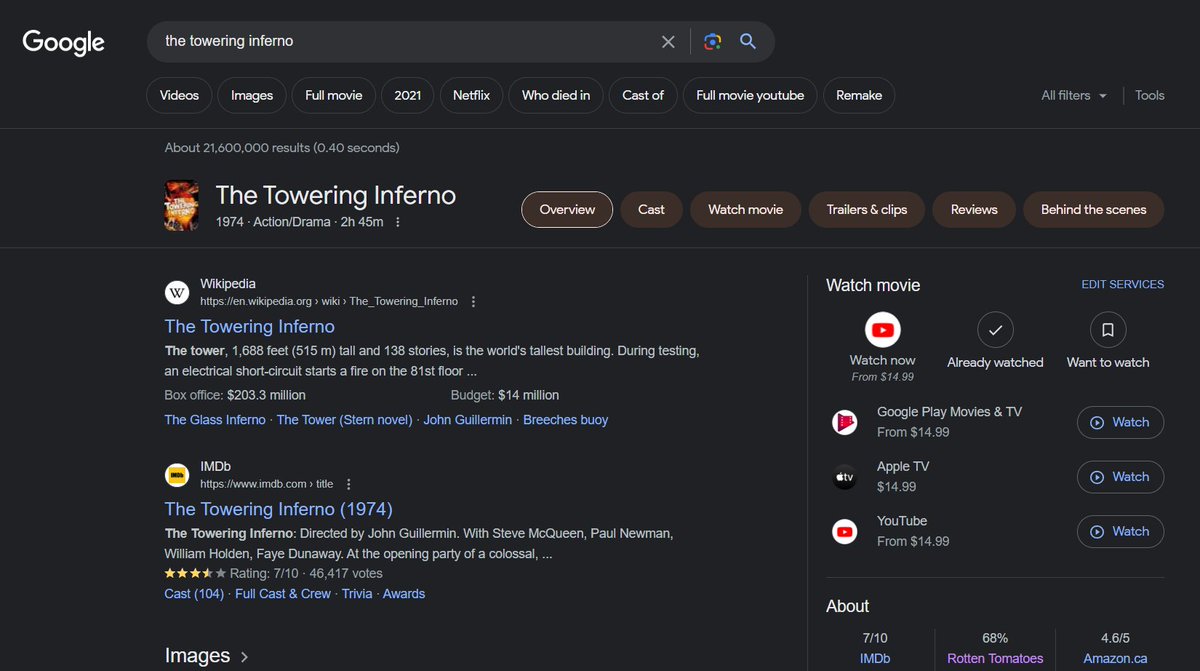Open three-dot menu beside movie runtime
The image size is (1200, 671).
click(398, 222)
